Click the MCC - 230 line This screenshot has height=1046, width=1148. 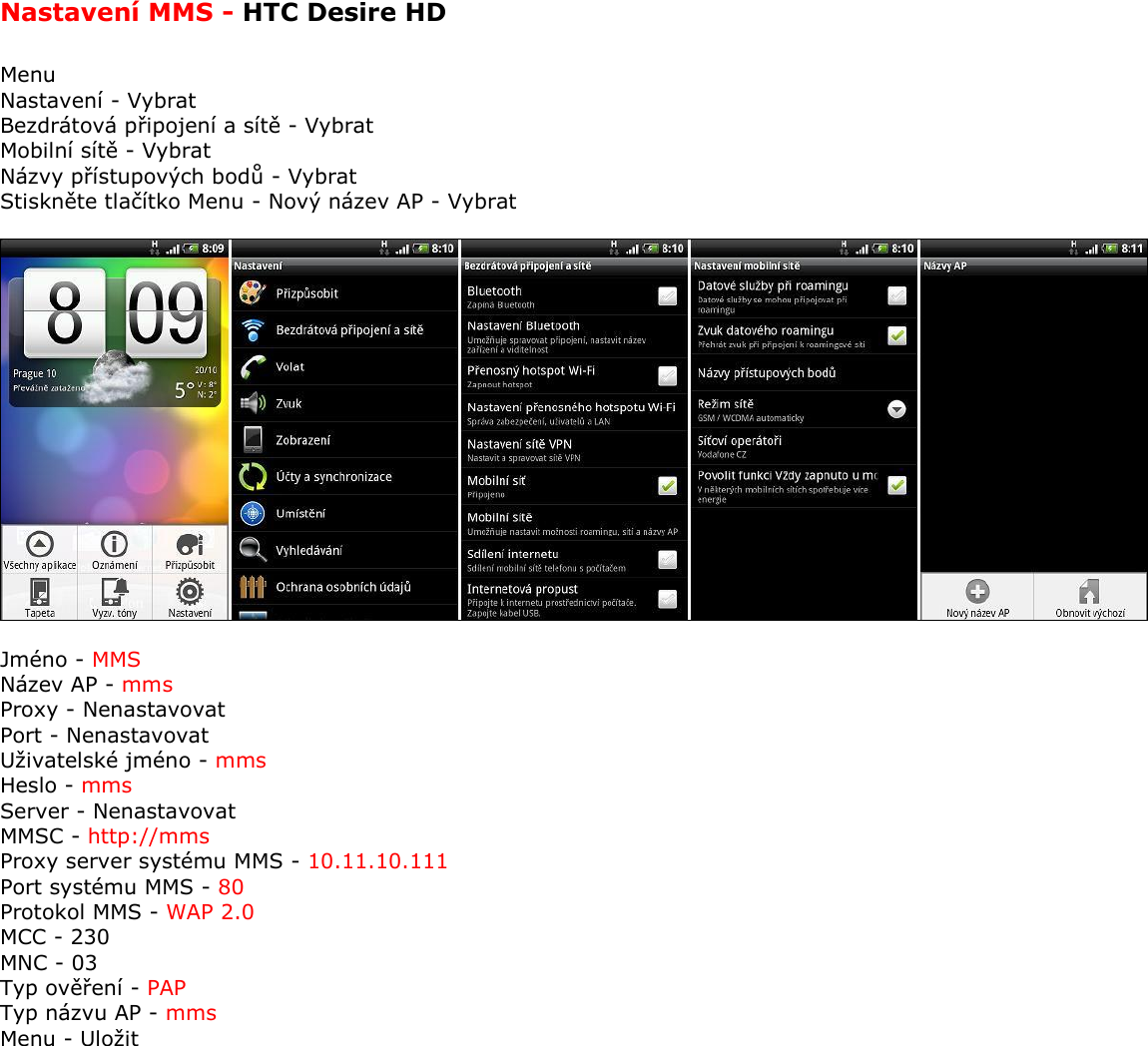[55, 937]
